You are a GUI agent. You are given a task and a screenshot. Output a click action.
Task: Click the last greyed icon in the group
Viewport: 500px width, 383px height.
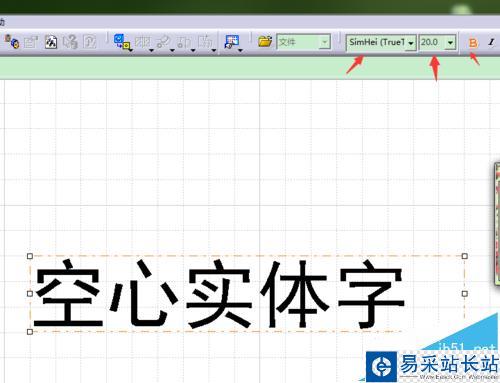205,41
